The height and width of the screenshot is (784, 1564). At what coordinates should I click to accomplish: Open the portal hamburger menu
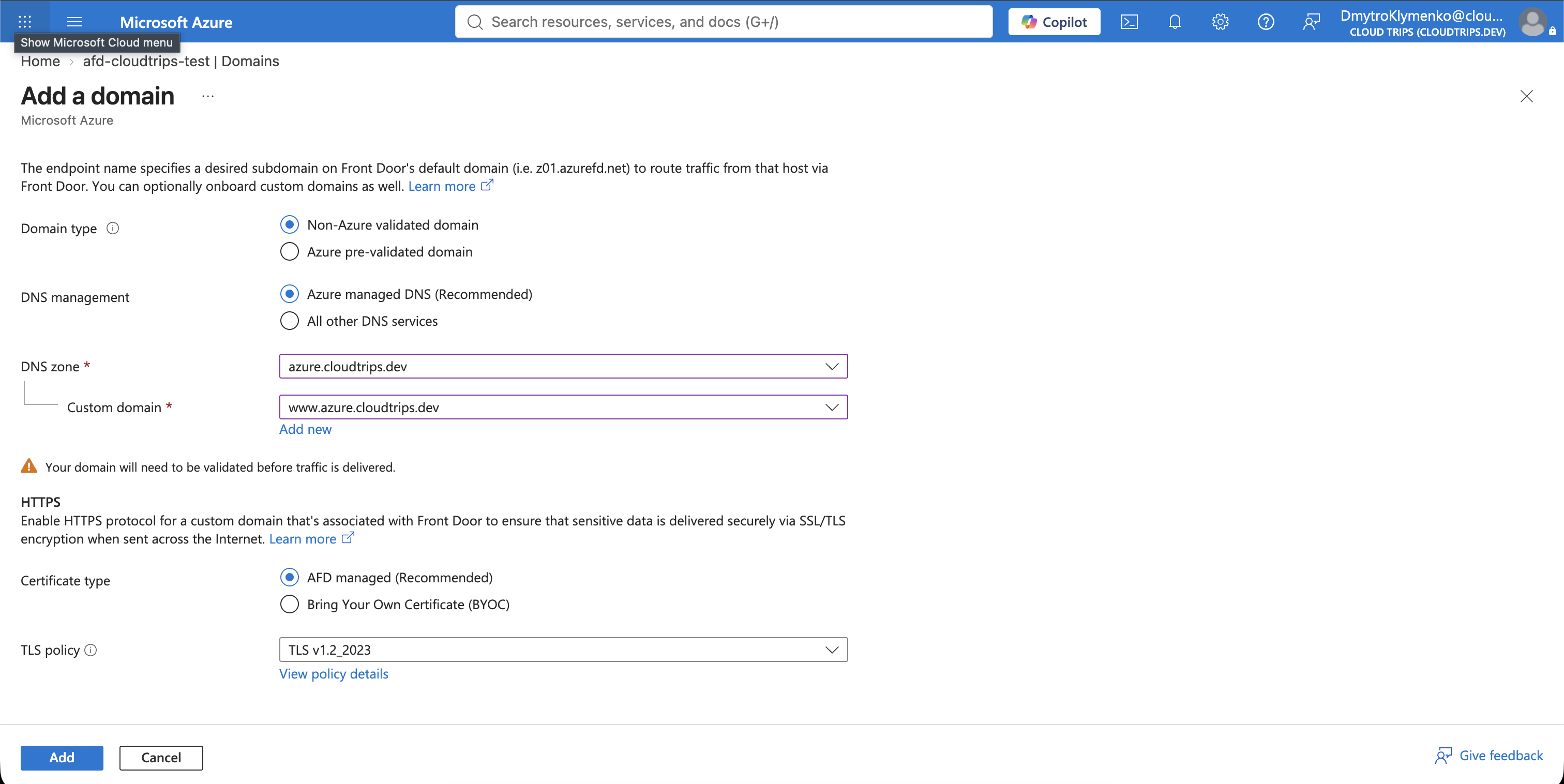tap(74, 21)
